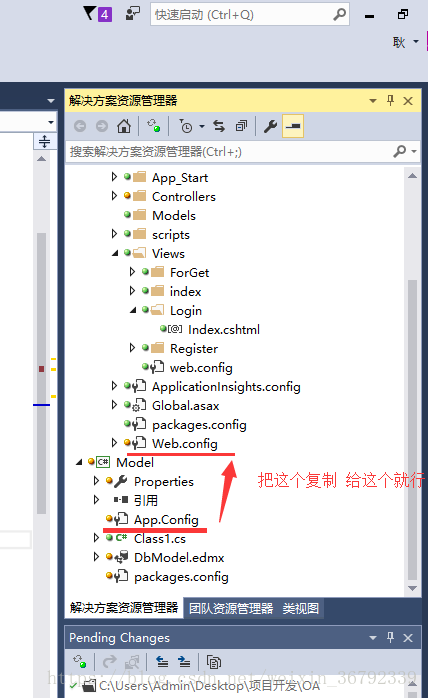Click the editor split handle above the scrollbar

[45, 142]
